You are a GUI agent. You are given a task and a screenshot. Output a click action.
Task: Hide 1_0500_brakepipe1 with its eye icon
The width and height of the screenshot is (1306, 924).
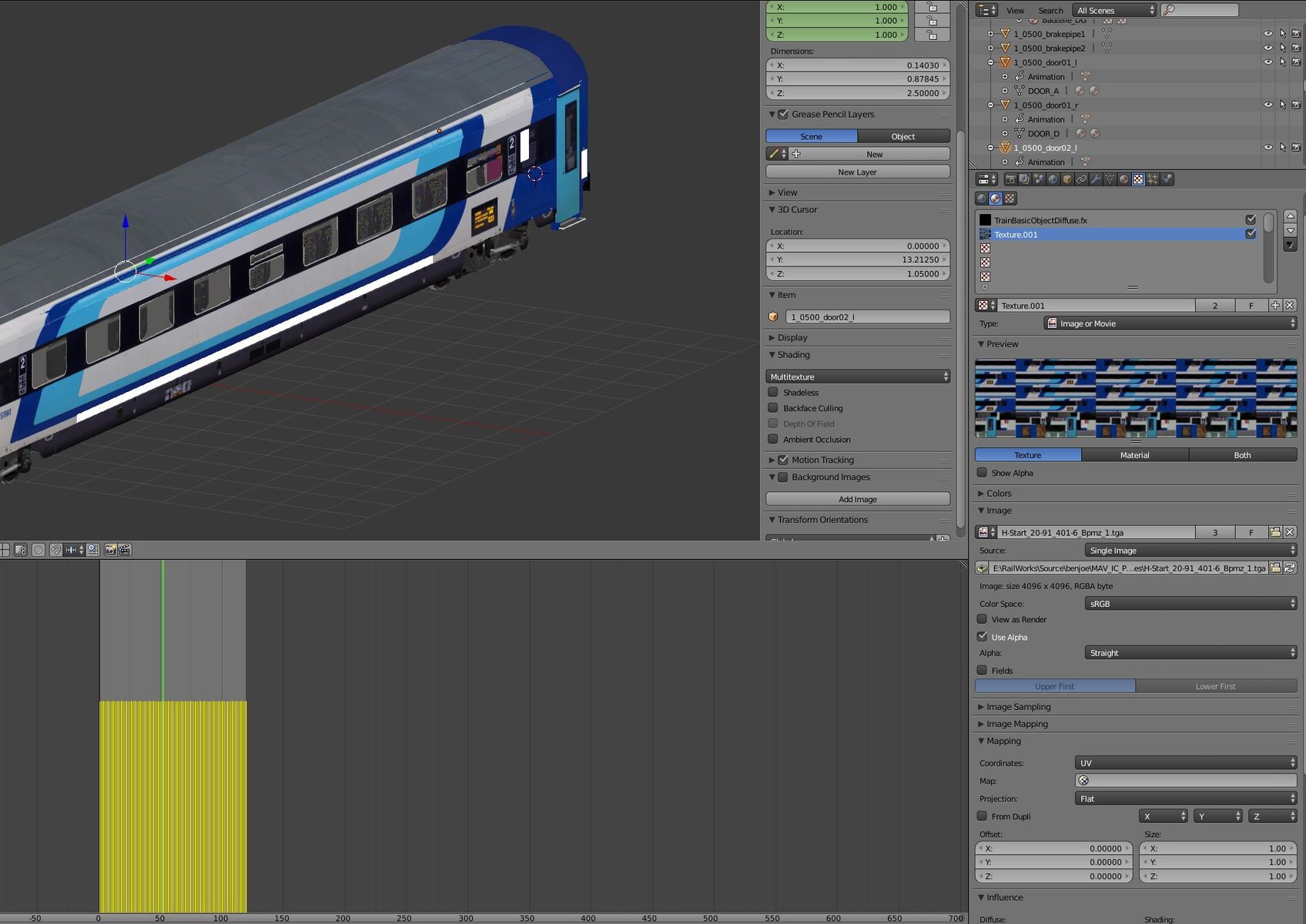tap(1267, 34)
